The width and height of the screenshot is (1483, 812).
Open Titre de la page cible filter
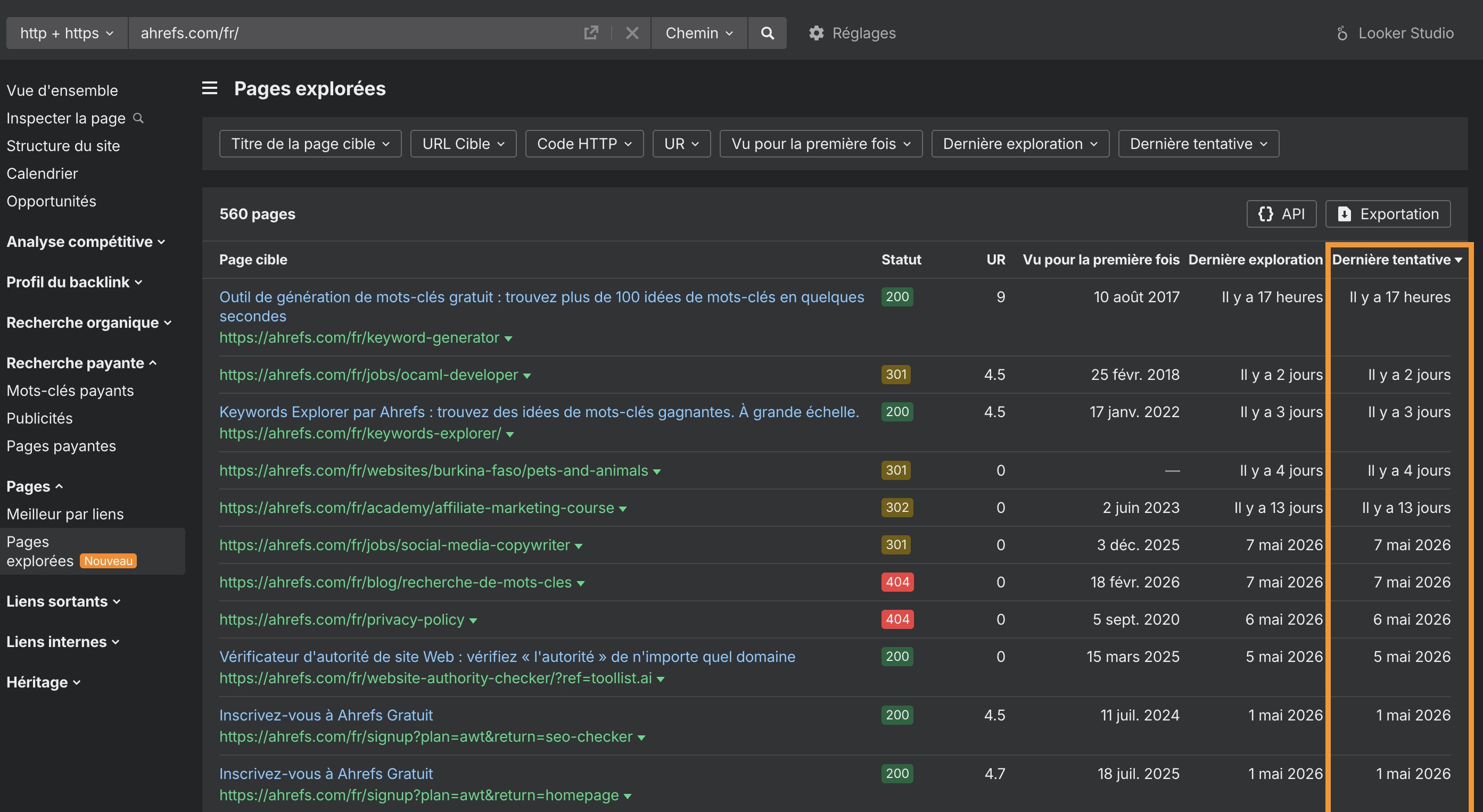click(x=310, y=143)
